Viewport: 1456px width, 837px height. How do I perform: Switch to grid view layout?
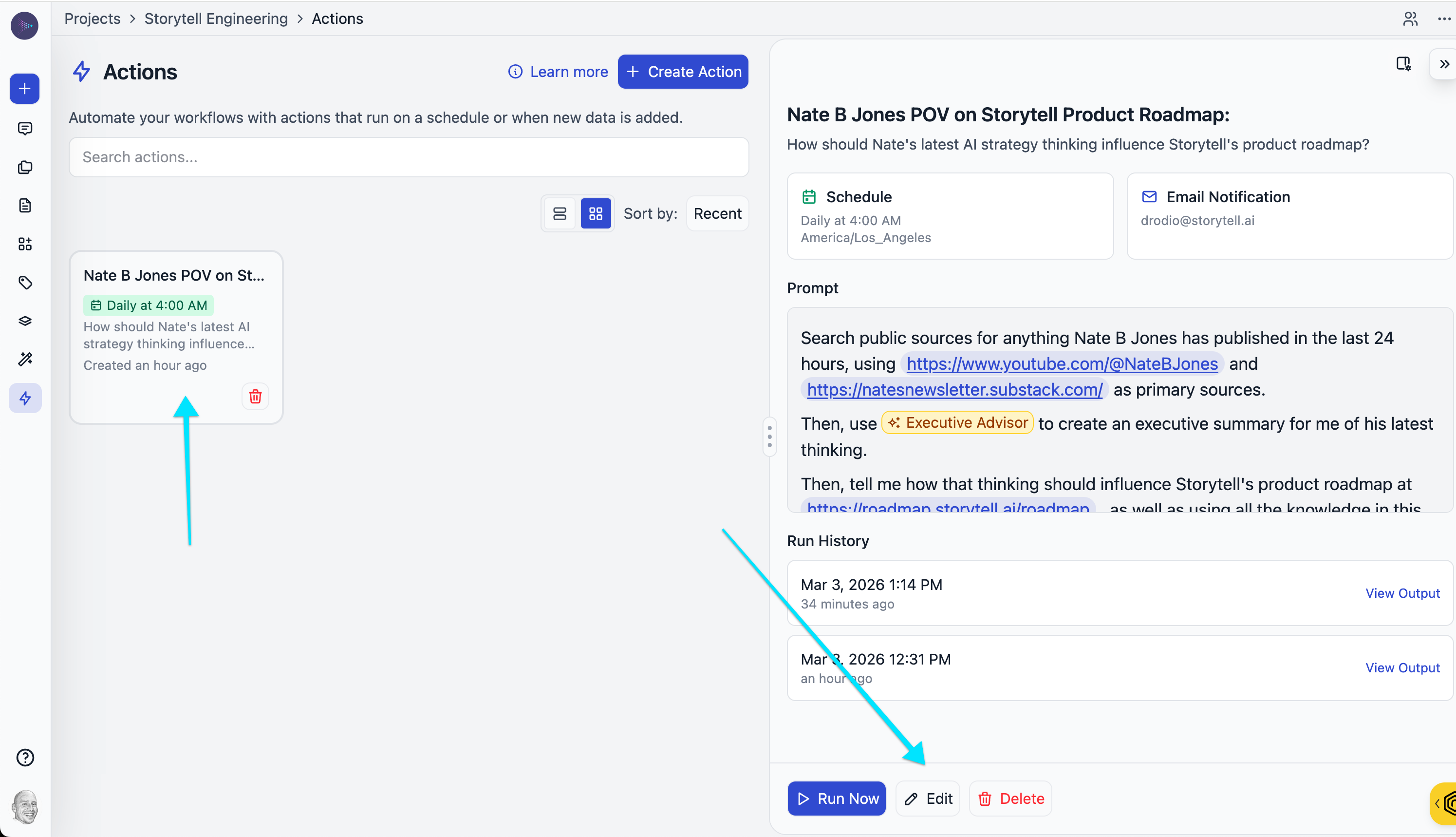tap(595, 214)
